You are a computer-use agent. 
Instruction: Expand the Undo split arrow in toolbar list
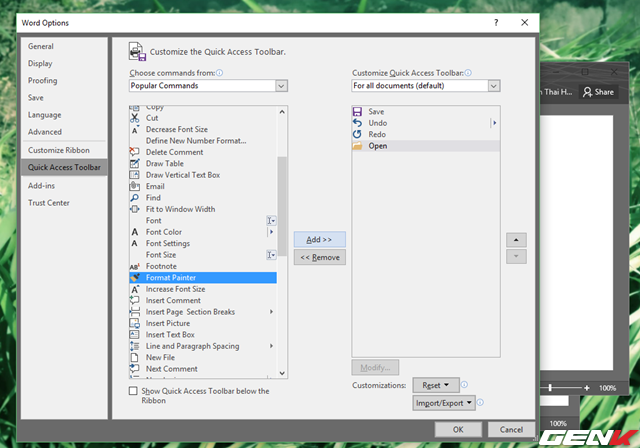pos(495,123)
